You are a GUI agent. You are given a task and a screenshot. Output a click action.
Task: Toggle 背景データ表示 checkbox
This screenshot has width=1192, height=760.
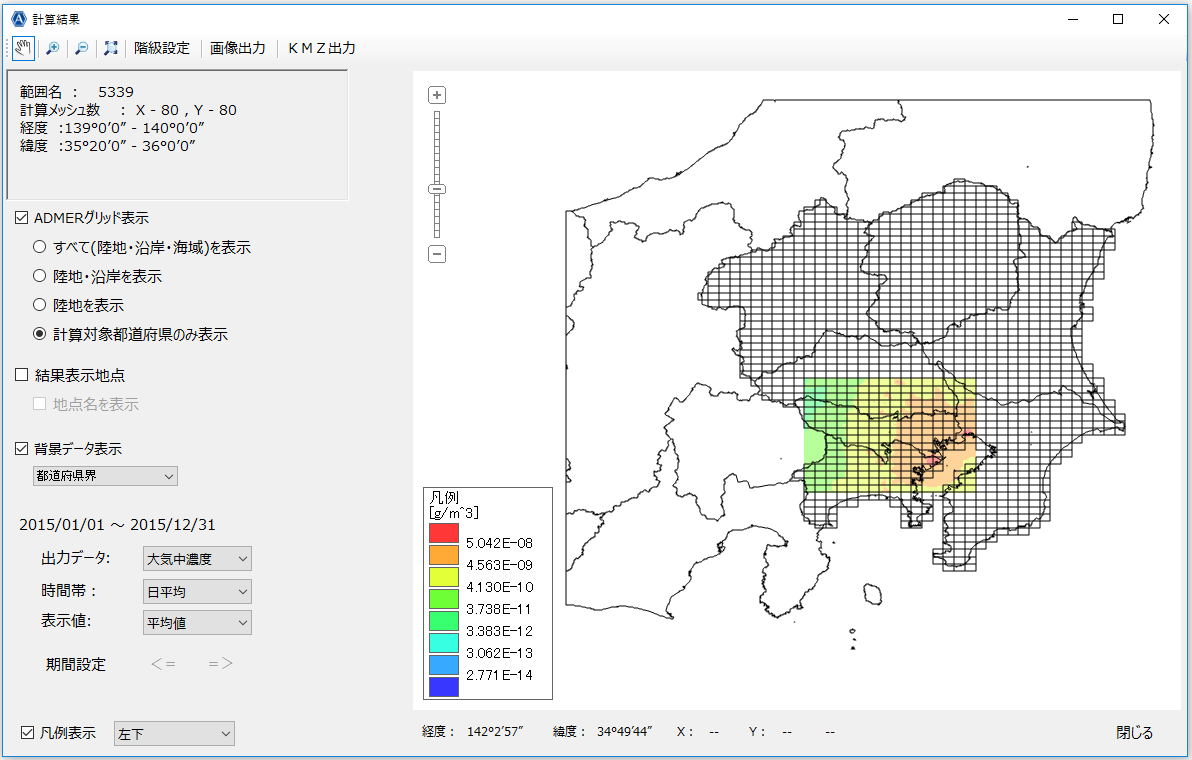point(21,448)
